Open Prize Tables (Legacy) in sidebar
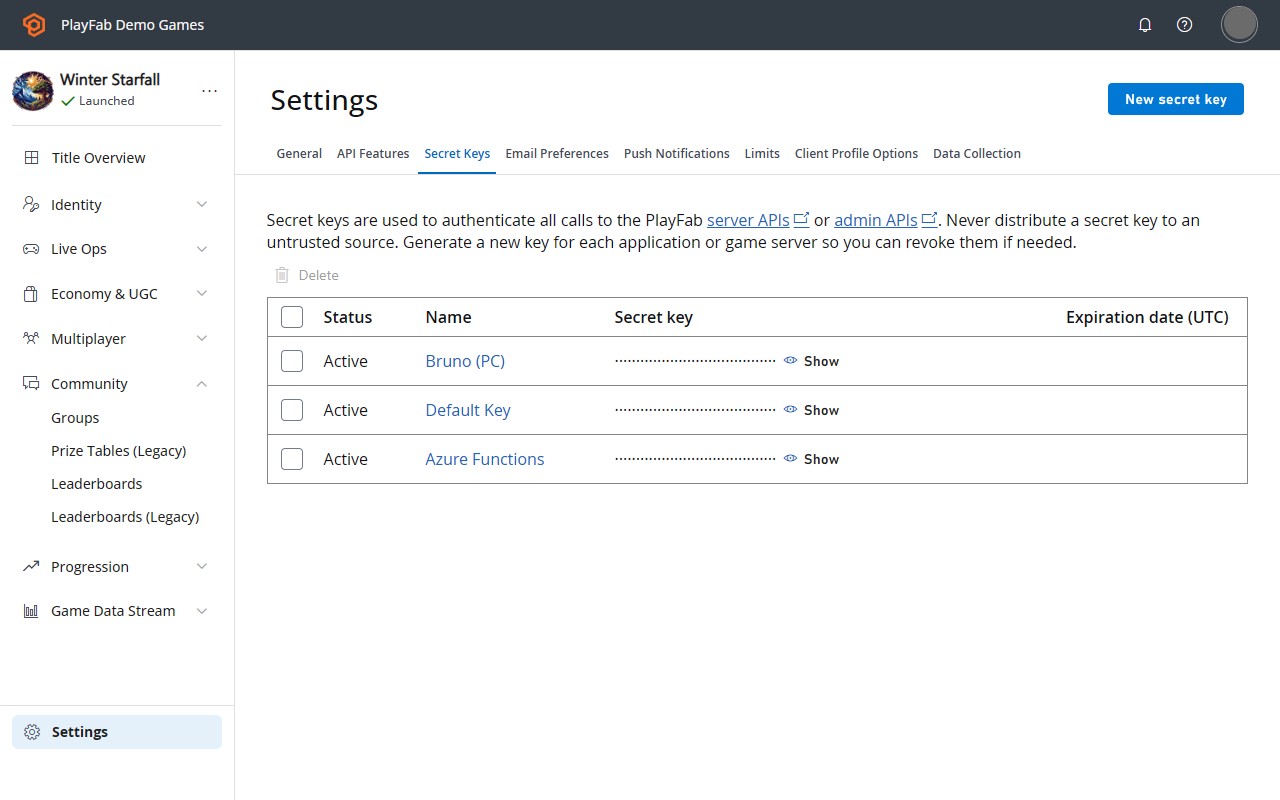The width and height of the screenshot is (1280, 800). click(119, 451)
